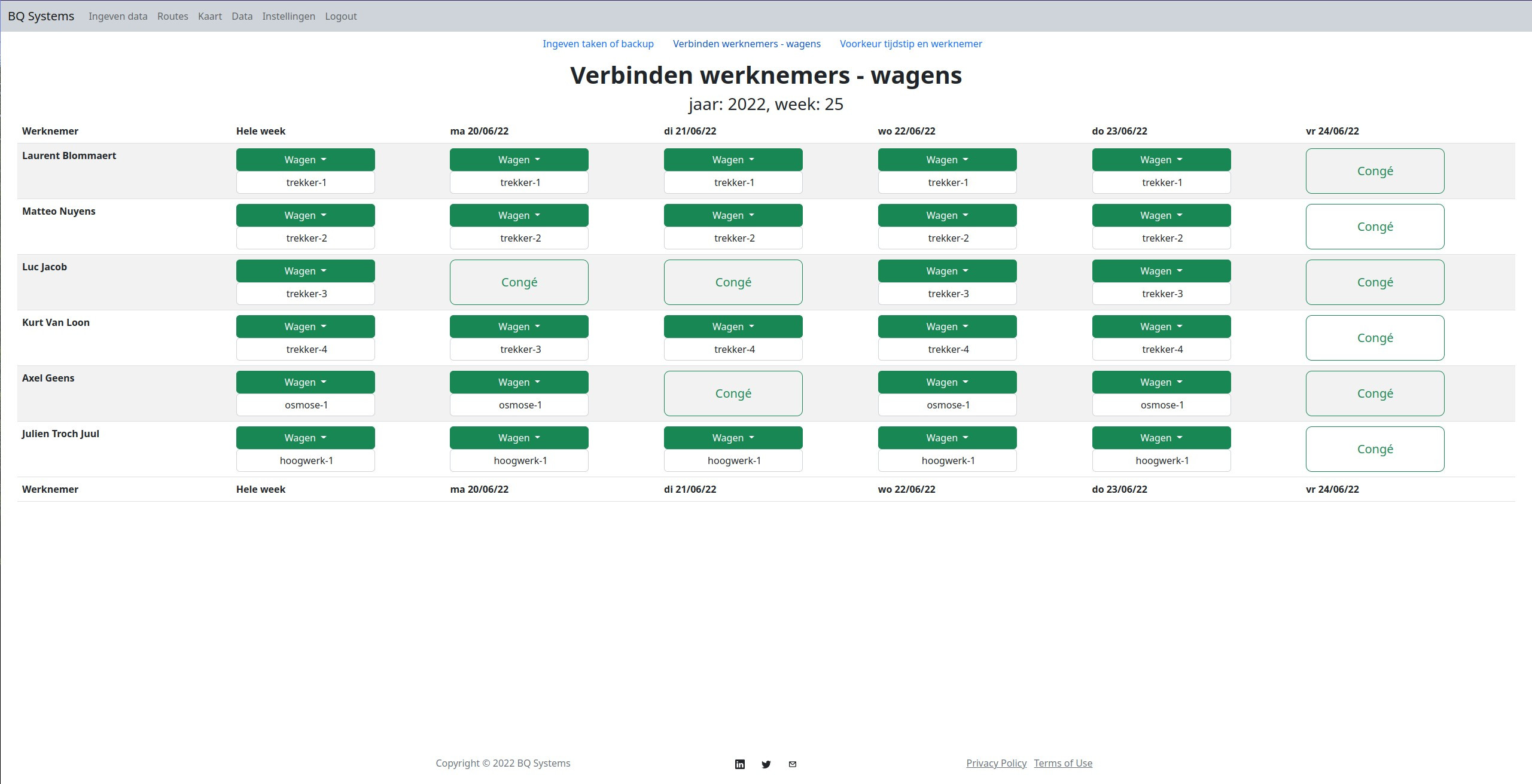
Task: Click the bottom di 21/06/22 footer header
Action: (x=690, y=489)
